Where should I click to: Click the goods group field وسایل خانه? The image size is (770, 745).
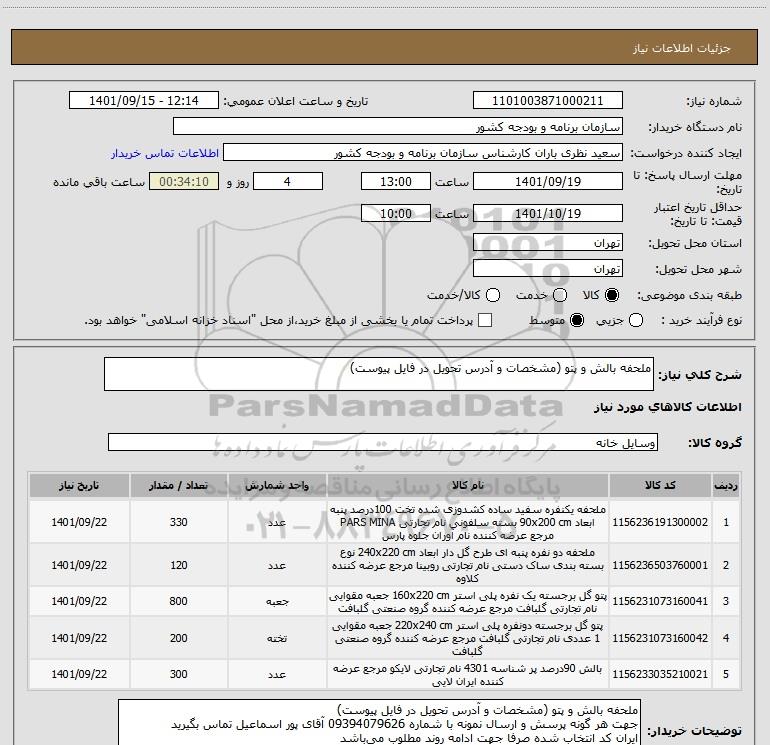(383, 442)
